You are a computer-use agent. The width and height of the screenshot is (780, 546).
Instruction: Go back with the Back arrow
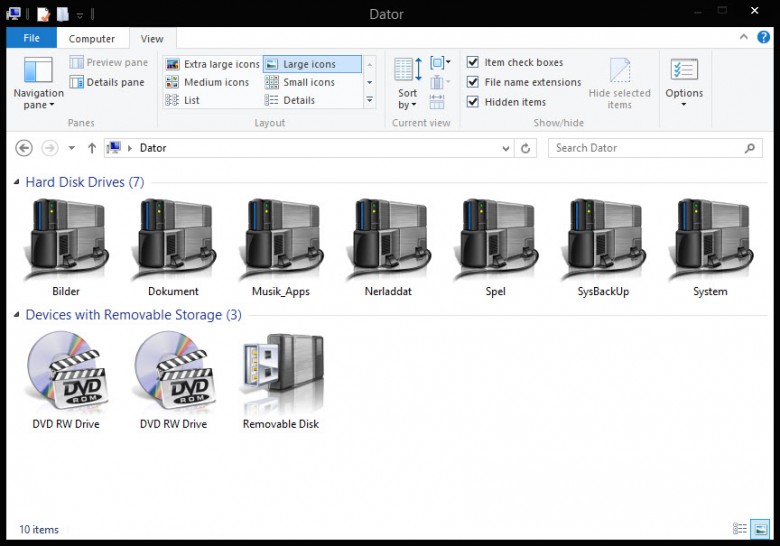click(24, 148)
